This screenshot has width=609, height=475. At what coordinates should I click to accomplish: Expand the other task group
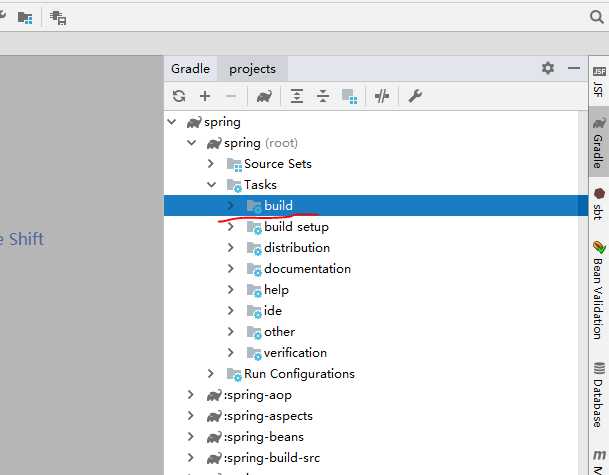pyautogui.click(x=231, y=331)
